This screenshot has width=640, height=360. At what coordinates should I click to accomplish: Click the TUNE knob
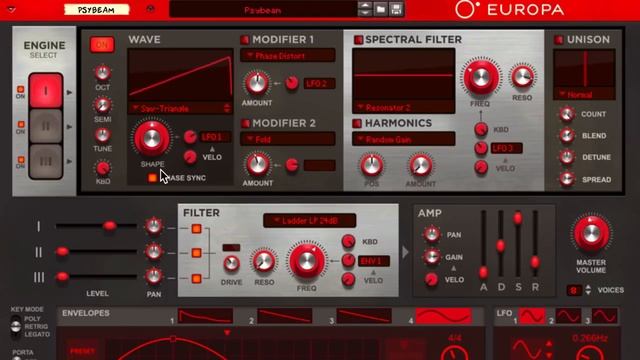coord(102,135)
